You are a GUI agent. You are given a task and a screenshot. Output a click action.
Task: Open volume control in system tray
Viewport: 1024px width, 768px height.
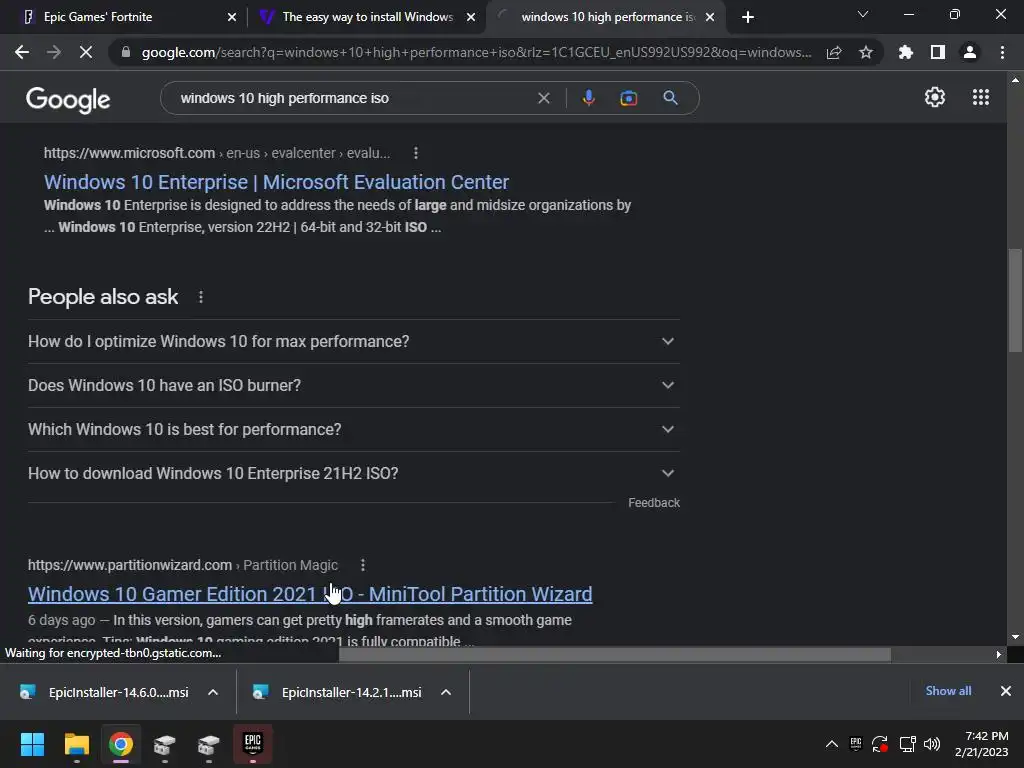(932, 744)
